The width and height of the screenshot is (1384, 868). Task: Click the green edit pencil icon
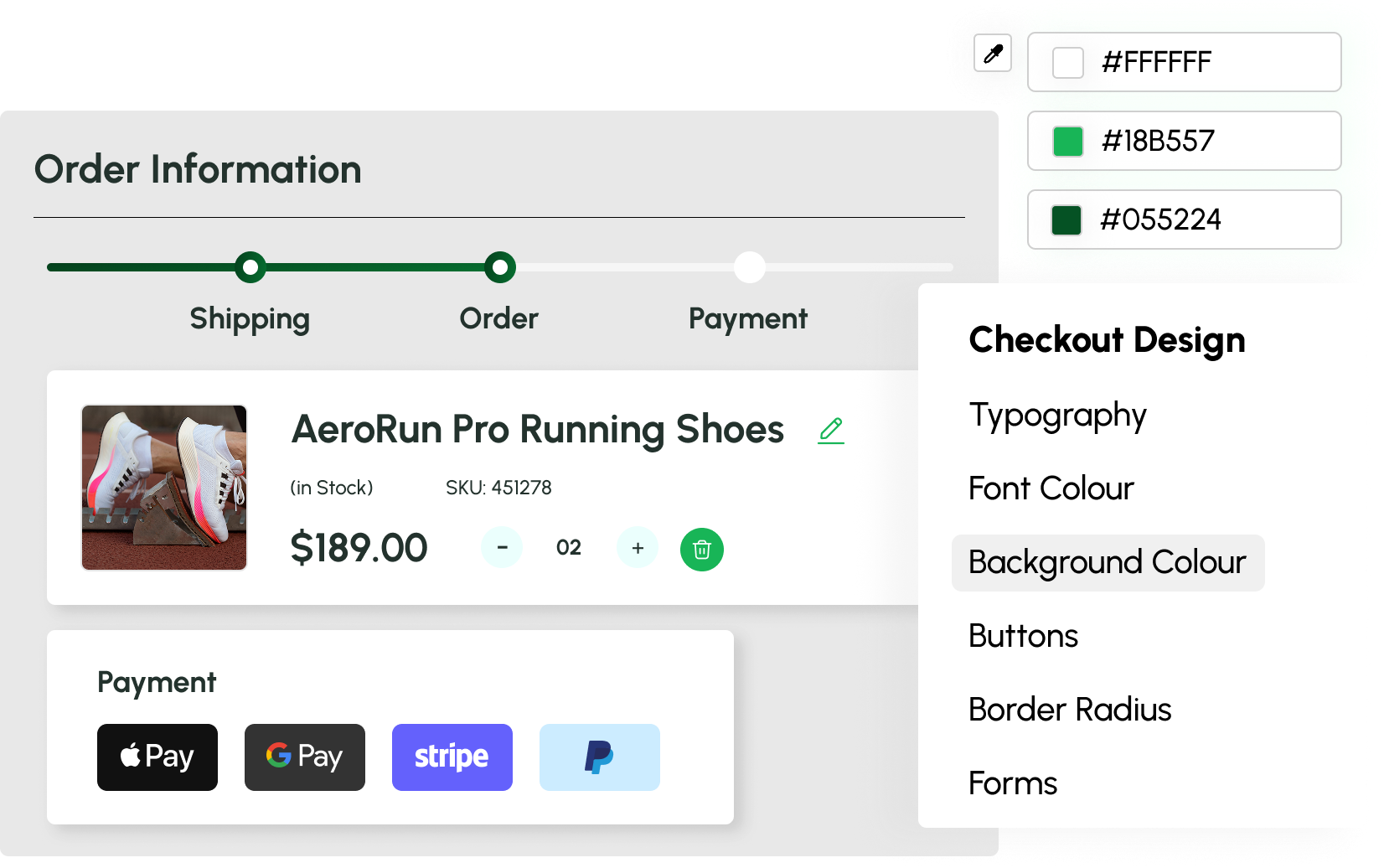(x=831, y=430)
